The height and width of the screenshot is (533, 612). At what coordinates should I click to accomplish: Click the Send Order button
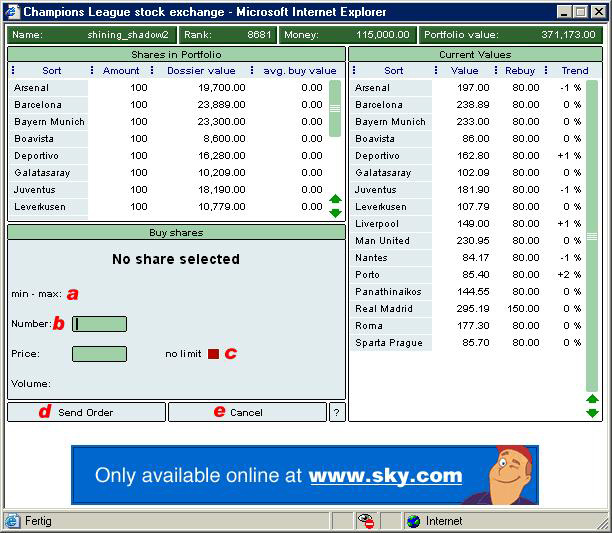86,412
